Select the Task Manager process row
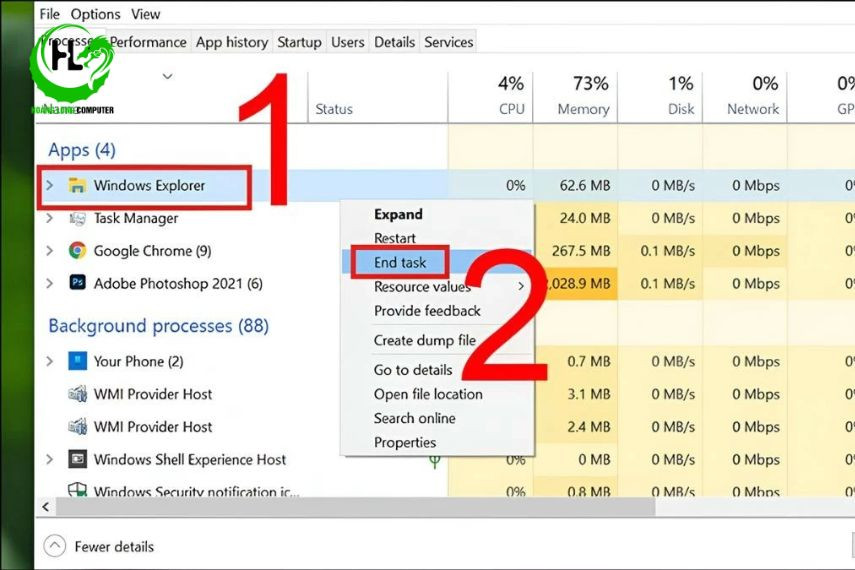The height and width of the screenshot is (570, 855). (x=445, y=218)
